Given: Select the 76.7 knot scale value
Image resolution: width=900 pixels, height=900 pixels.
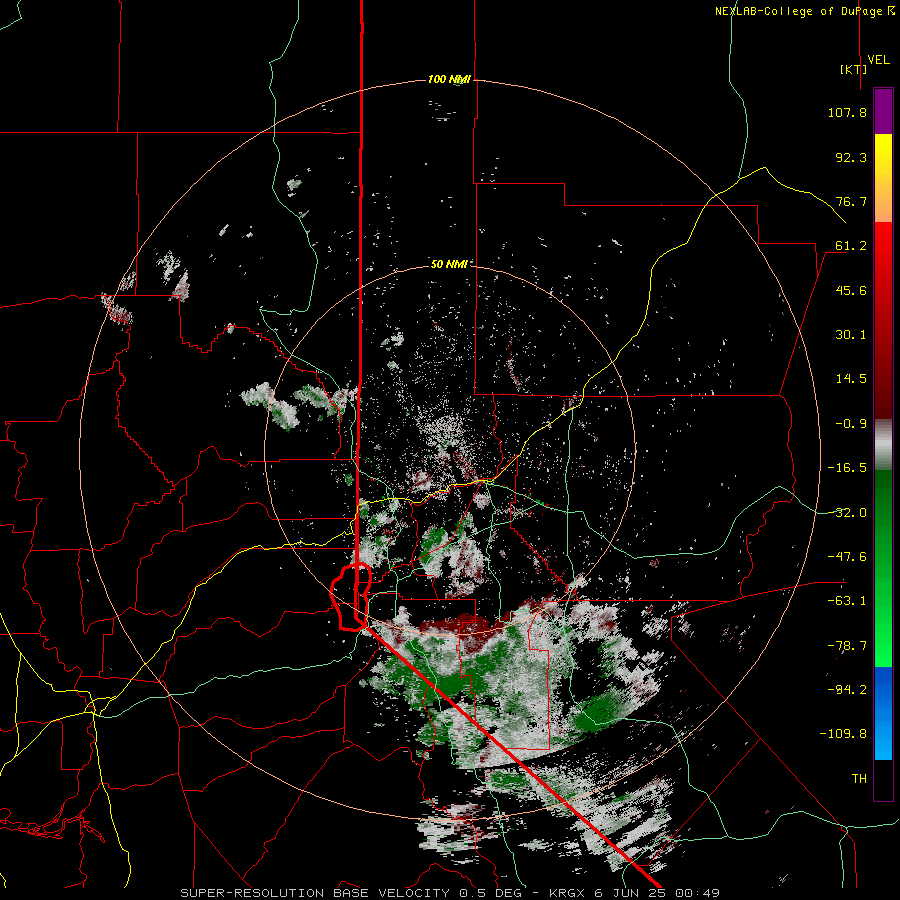Looking at the screenshot, I should 851,201.
